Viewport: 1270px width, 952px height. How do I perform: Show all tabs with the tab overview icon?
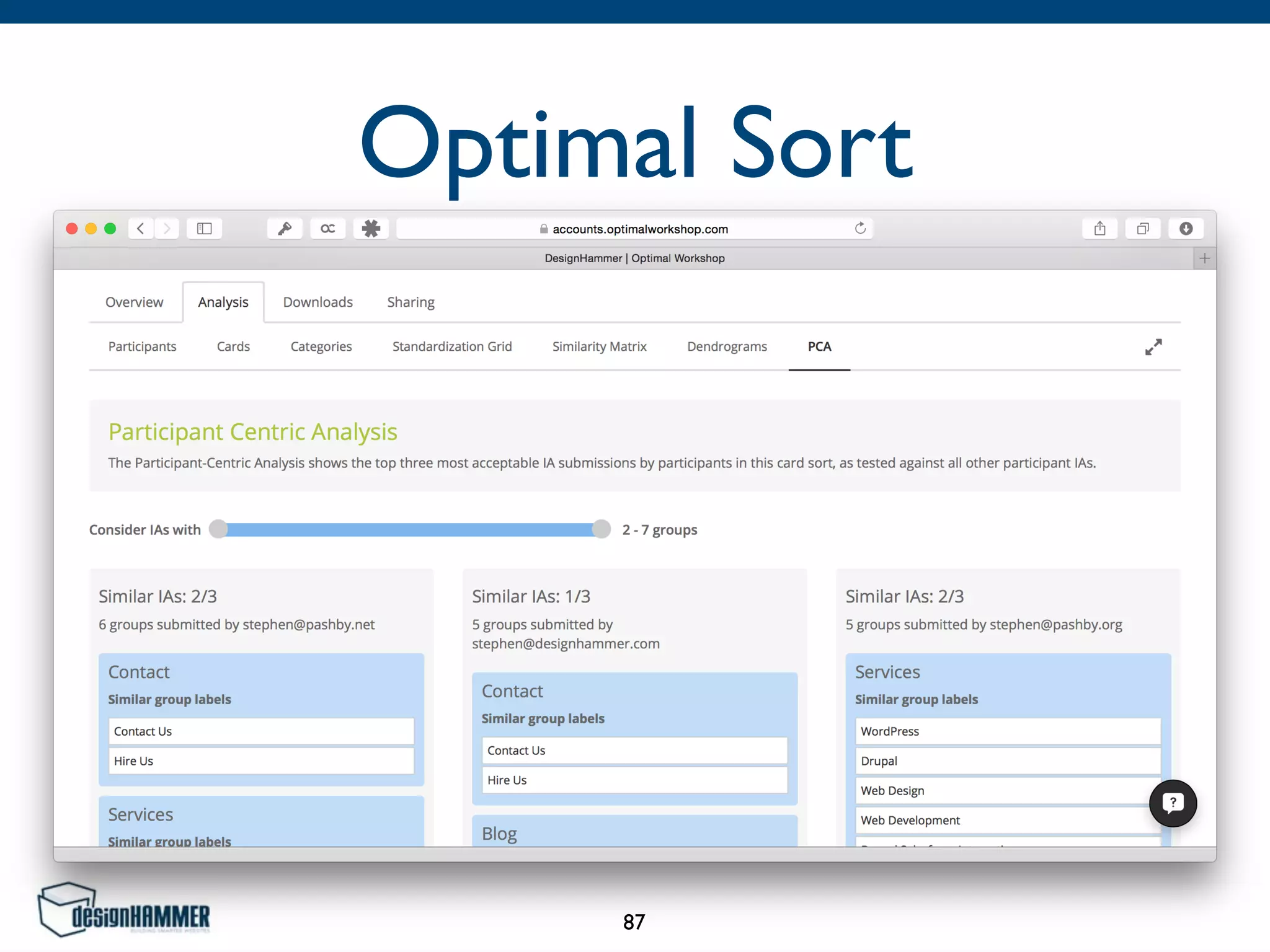coord(1143,229)
